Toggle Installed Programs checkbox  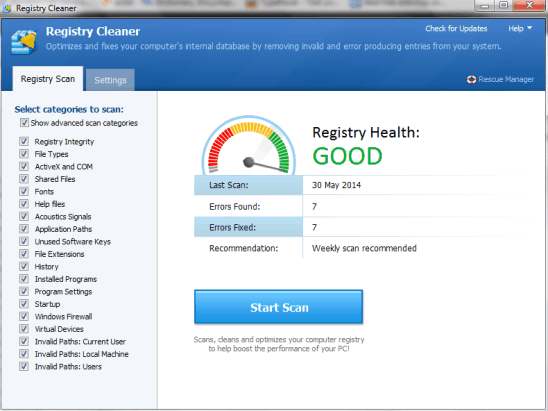click(24, 279)
